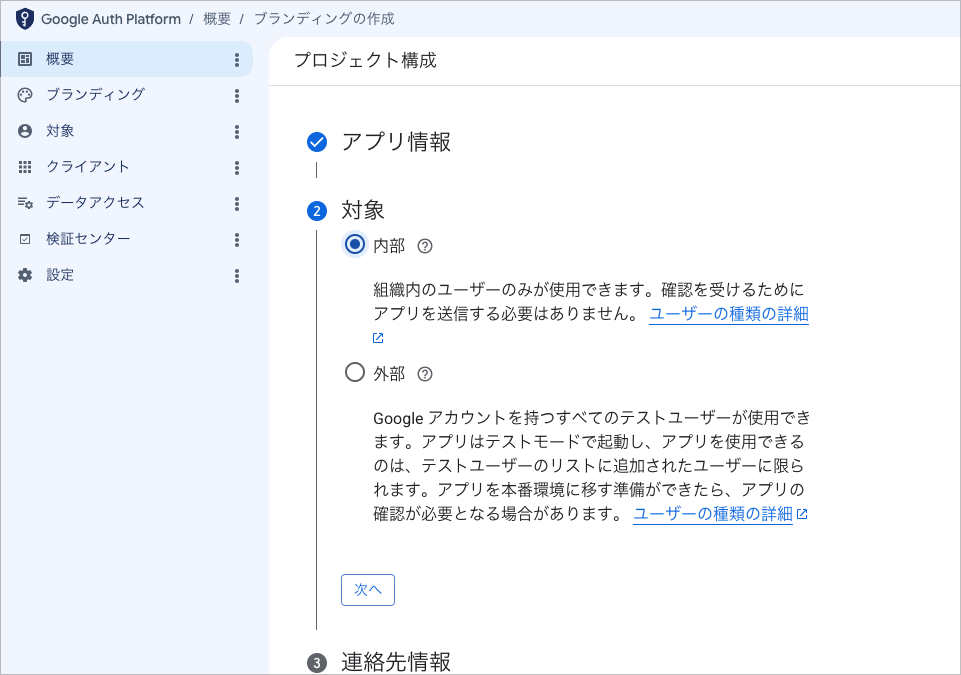Viewport: 961px width, 675px height.
Task: Open the three-dot menu for 対象
Action: [x=237, y=131]
